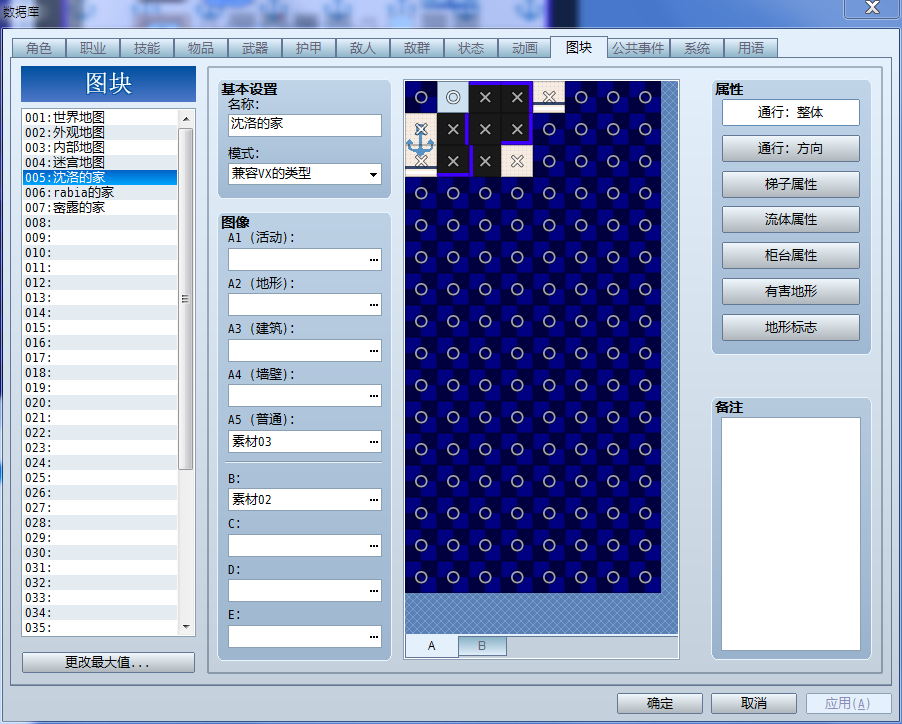Choose the 流体属性 button

[790, 220]
